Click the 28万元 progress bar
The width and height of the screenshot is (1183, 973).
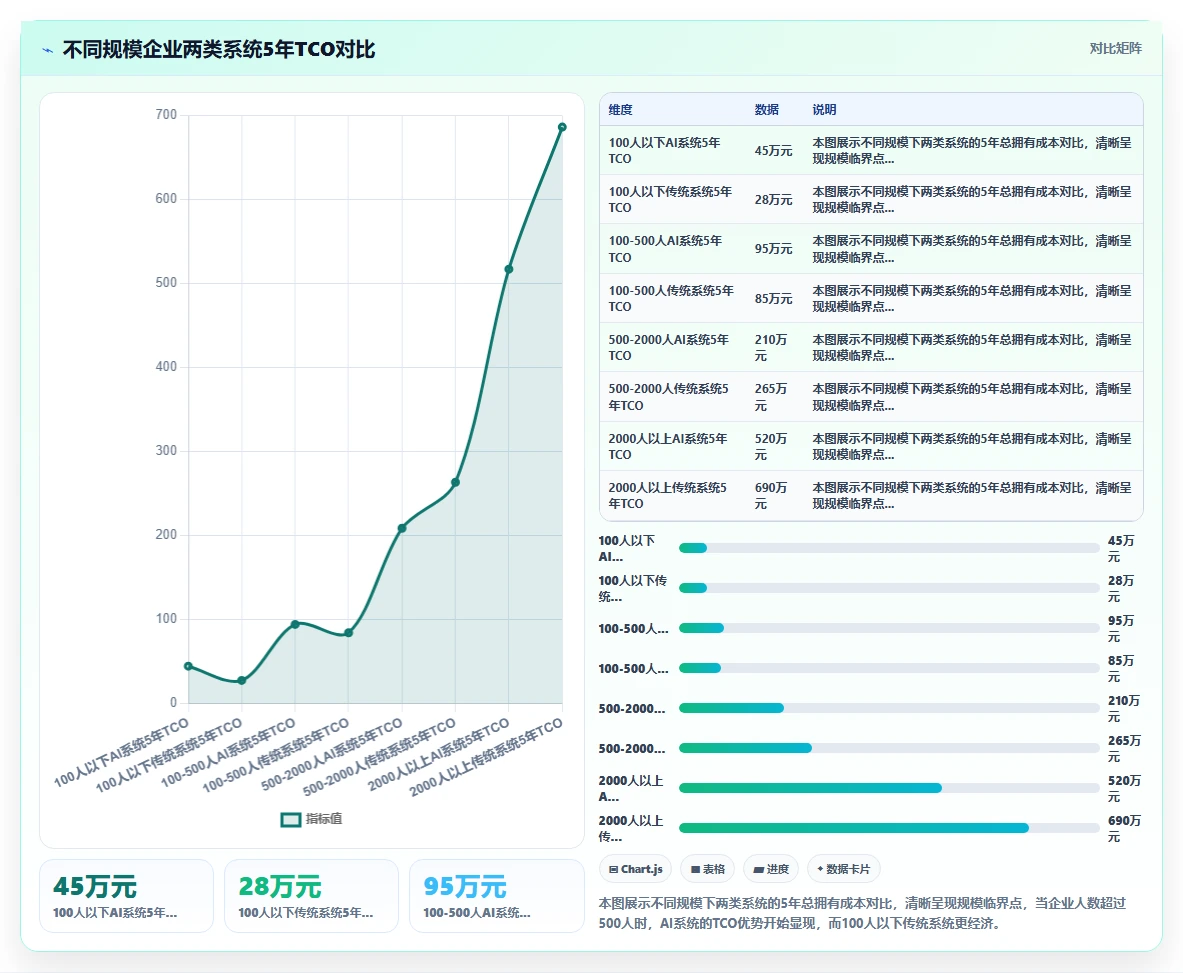pos(889,588)
